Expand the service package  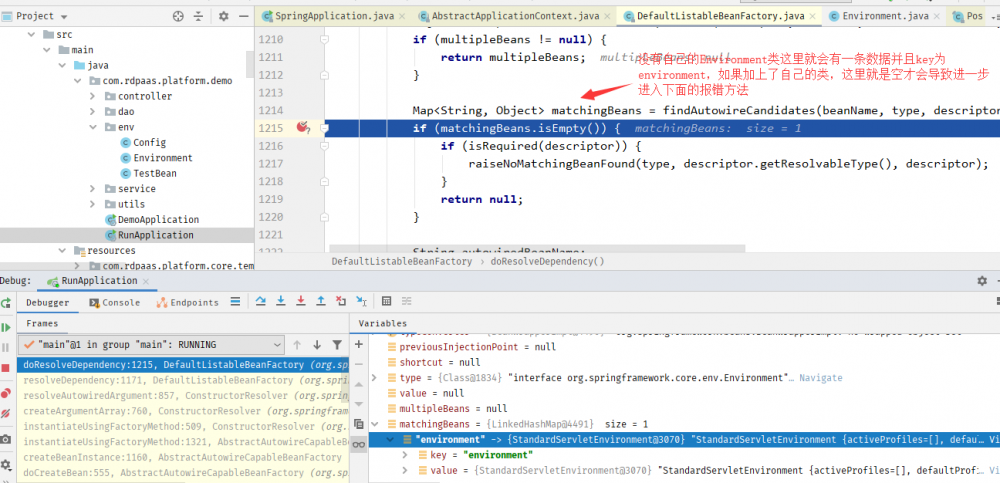click(92, 189)
